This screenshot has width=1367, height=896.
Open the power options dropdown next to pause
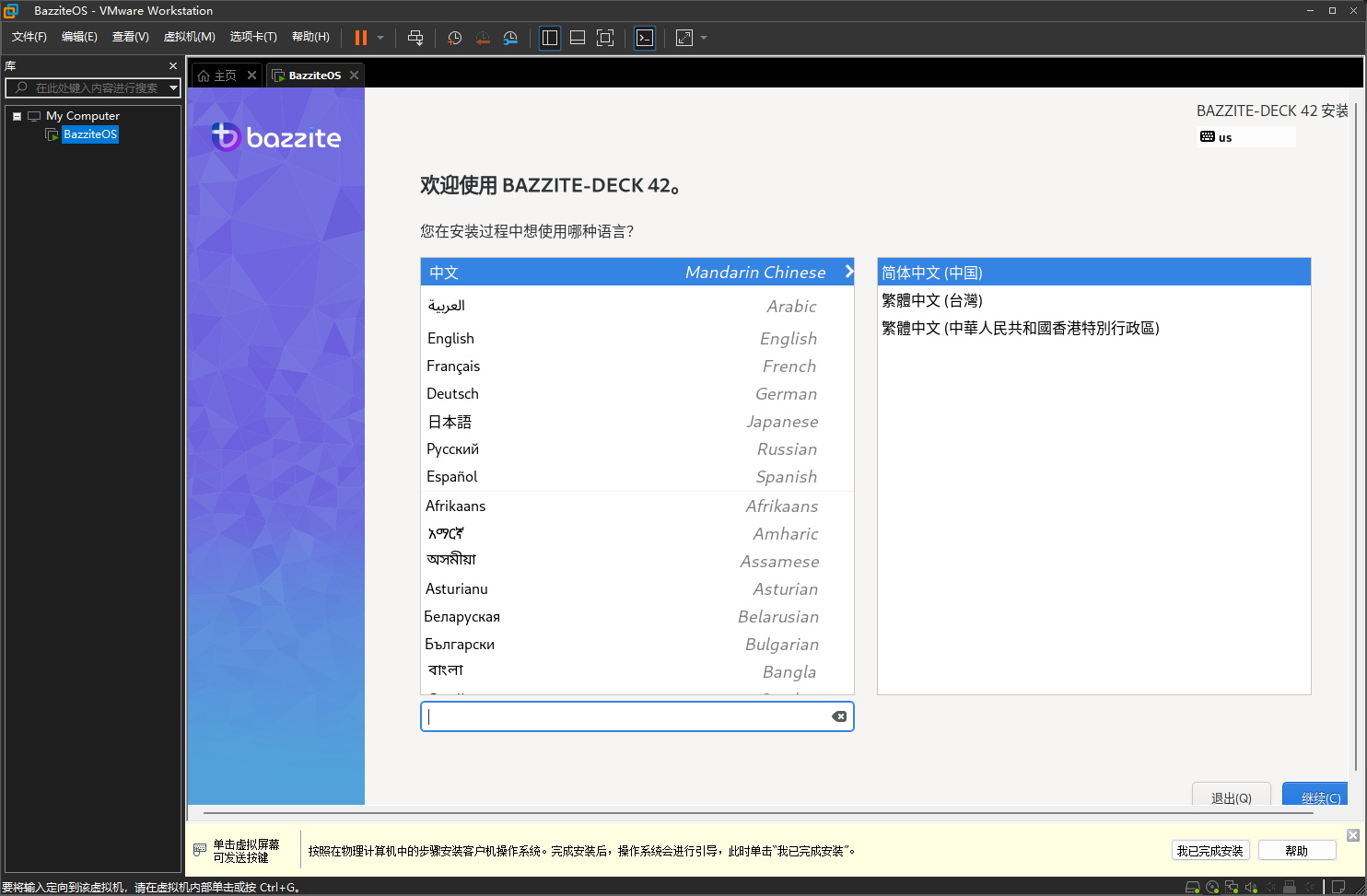pyautogui.click(x=380, y=38)
